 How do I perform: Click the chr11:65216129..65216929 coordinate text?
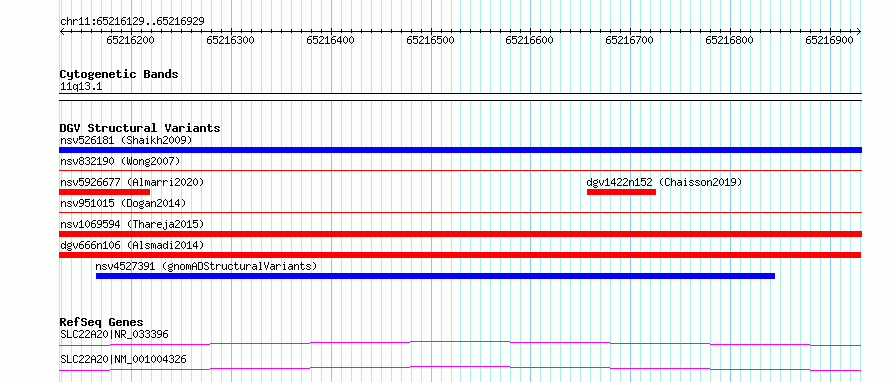(x=132, y=21)
